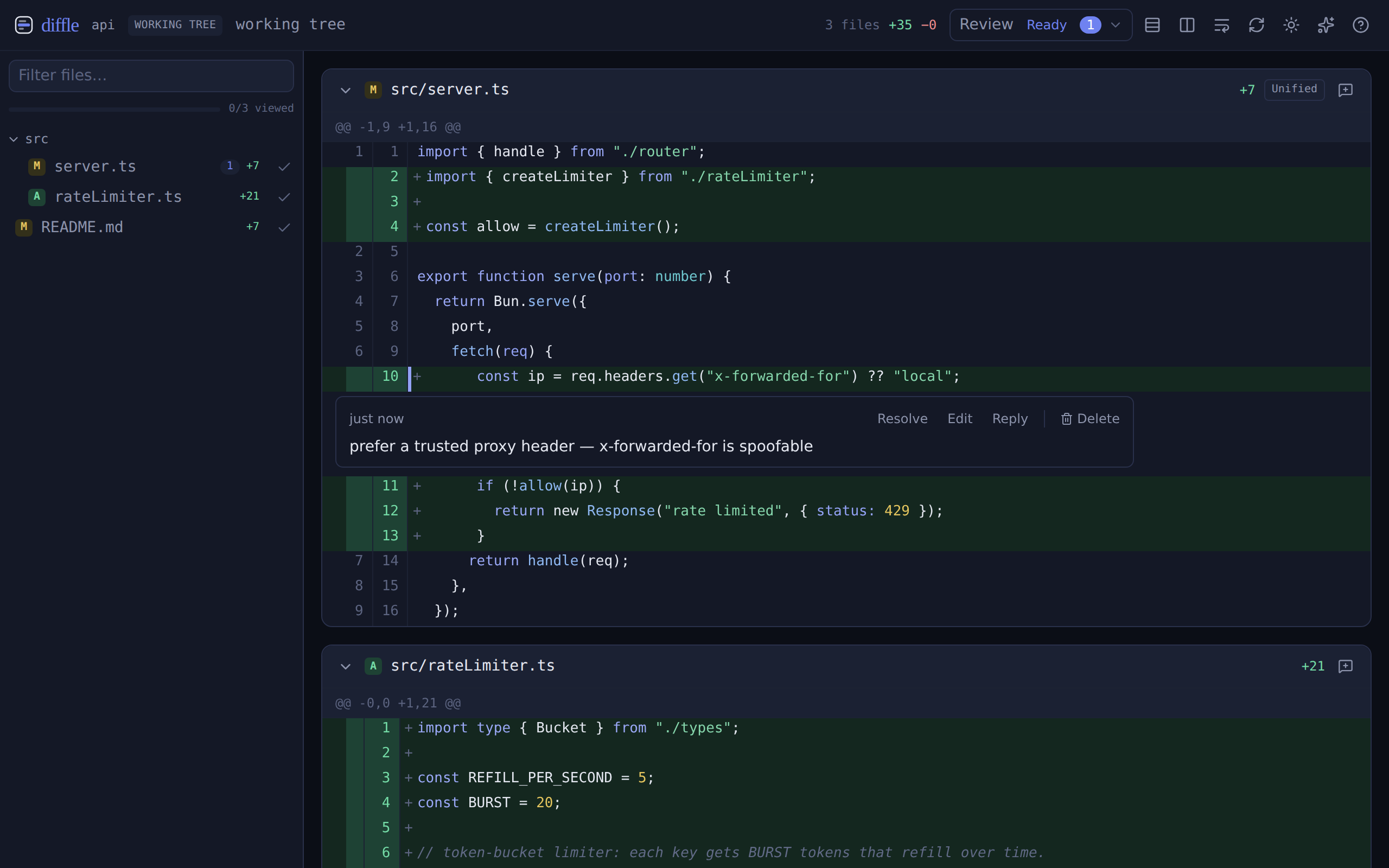Image resolution: width=1389 pixels, height=868 pixels.
Task: Click the api repository name
Action: tap(103, 25)
